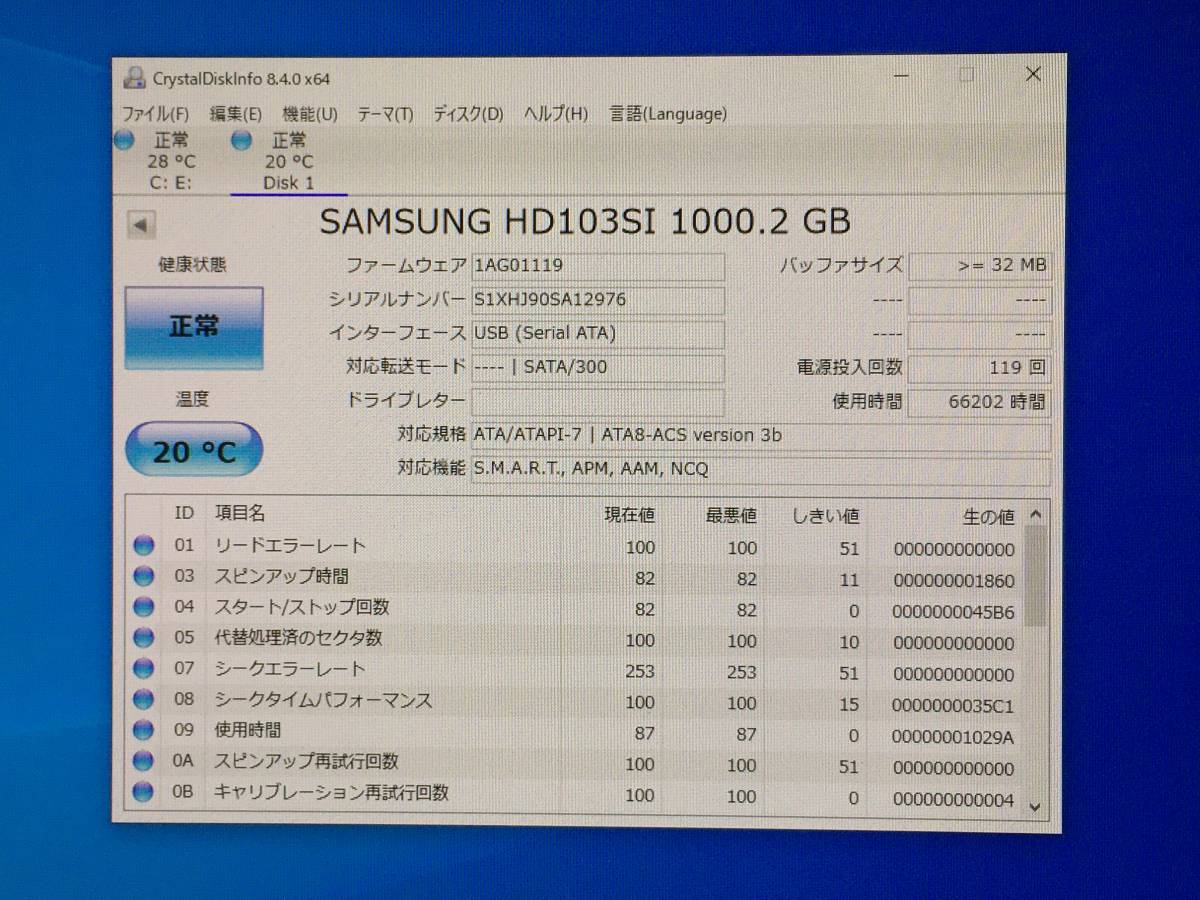This screenshot has width=1200, height=900.
Task: Select the キャリブレーション再試行回数 row
Action: 575,795
